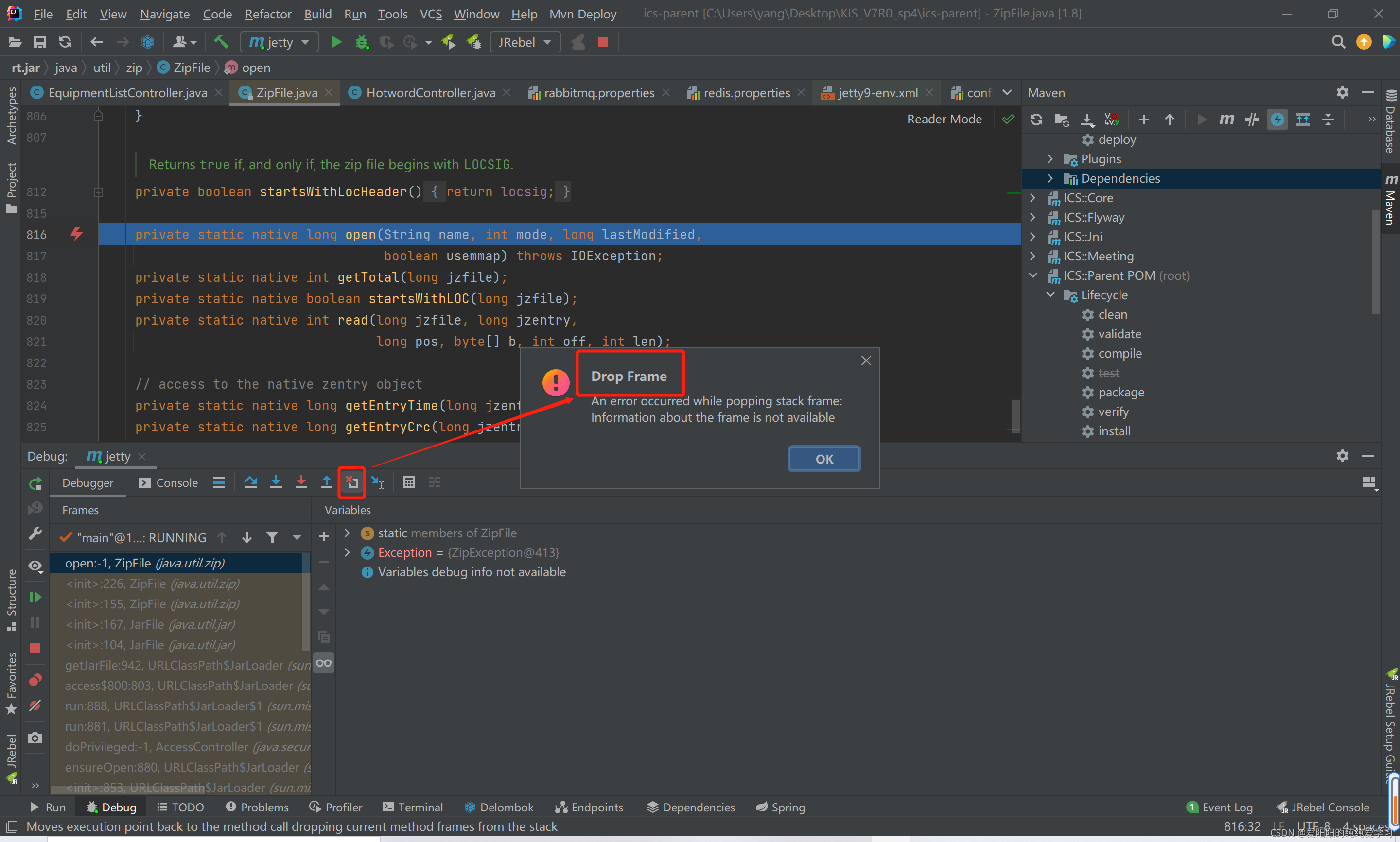The image size is (1400, 842).
Task: Toggle Reader Mode in editor
Action: click(x=945, y=119)
